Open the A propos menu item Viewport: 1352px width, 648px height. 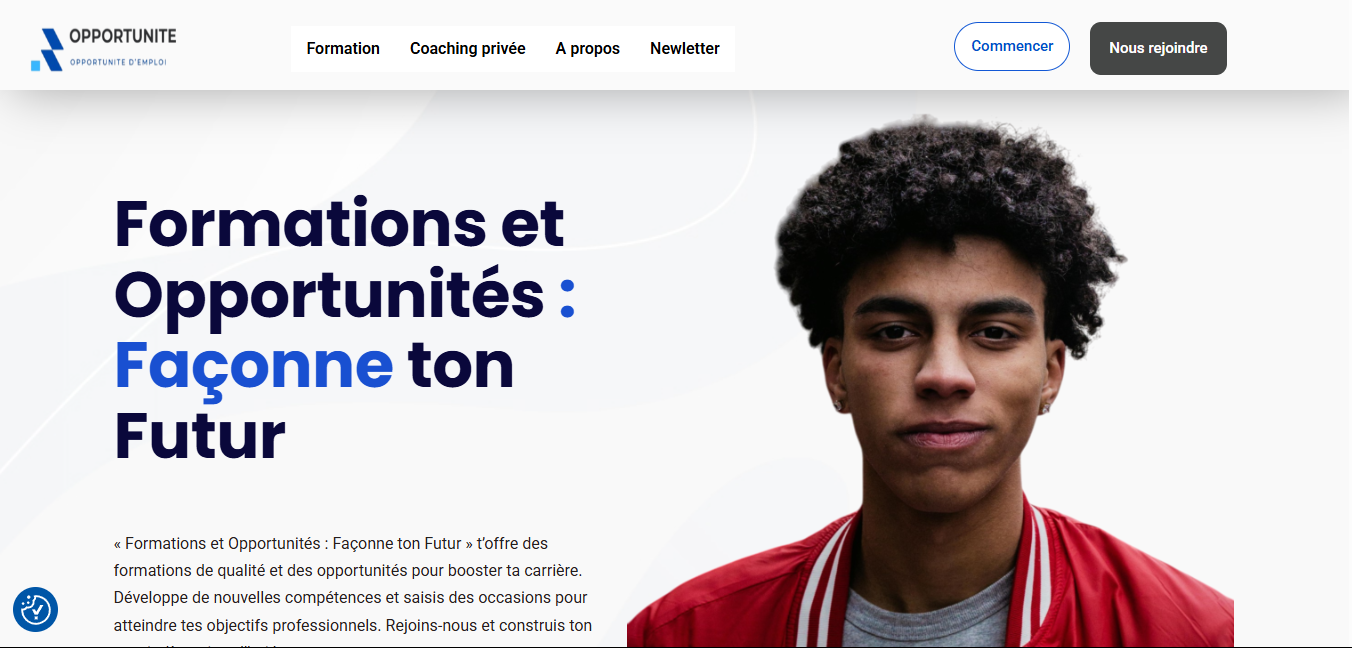[x=588, y=48]
